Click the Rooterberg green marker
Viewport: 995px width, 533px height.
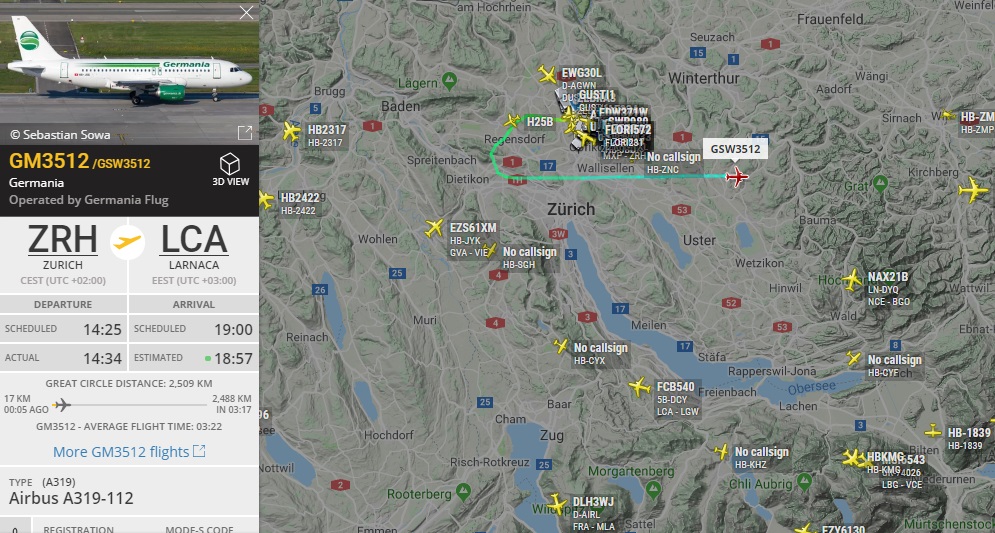[x=464, y=492]
